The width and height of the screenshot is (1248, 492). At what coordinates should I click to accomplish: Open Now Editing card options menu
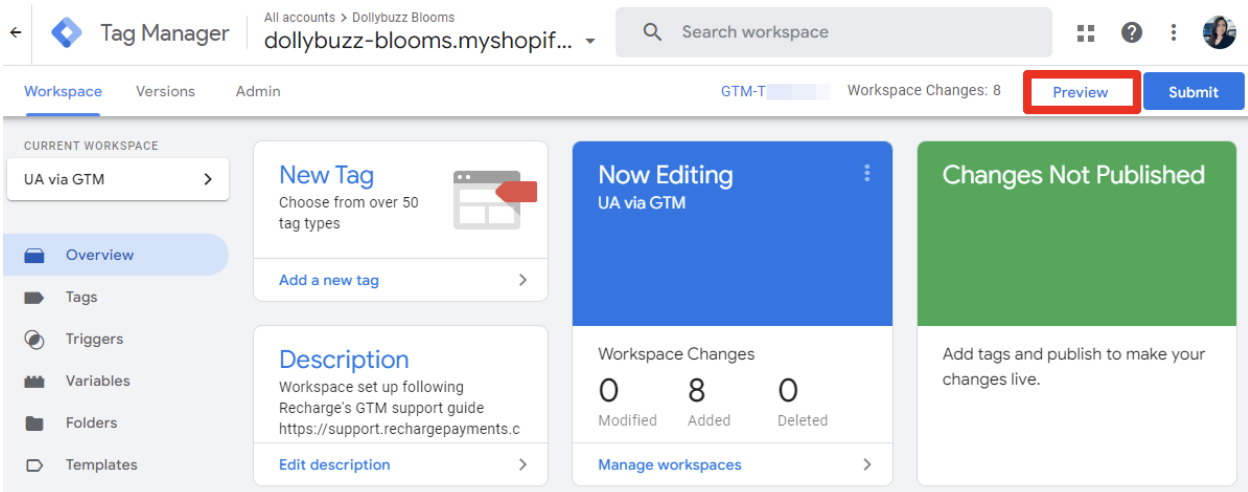[866, 174]
